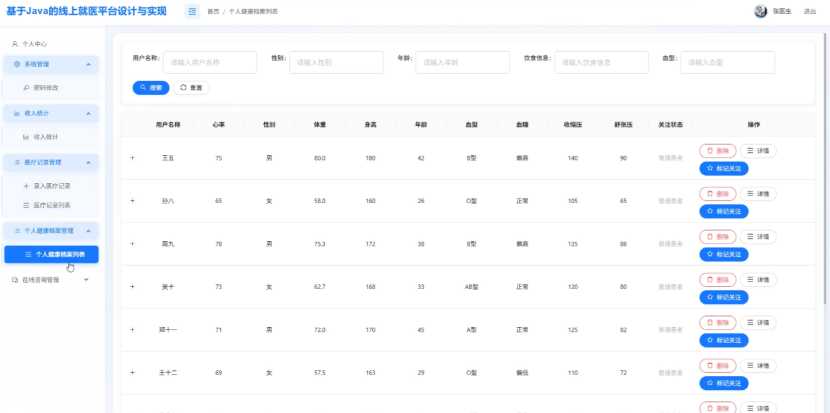Click the AB型 blood type cell

coord(471,287)
